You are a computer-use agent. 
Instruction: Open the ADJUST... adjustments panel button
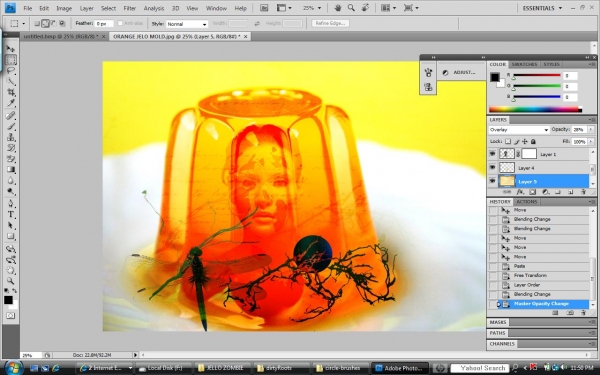[x=460, y=72]
